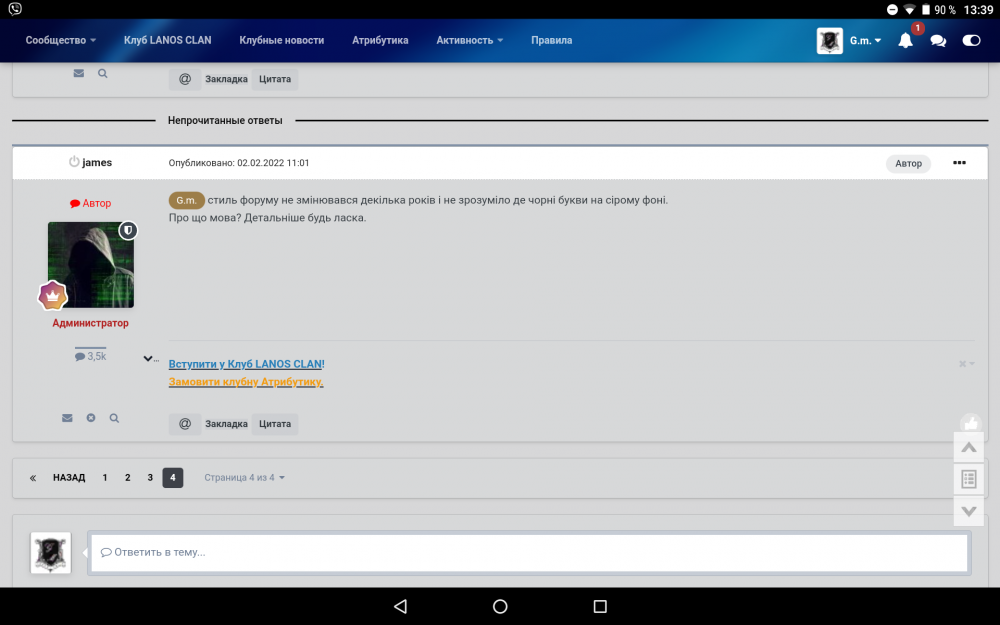
Task: Click the @ mention icon near Закладка
Action: click(x=184, y=423)
